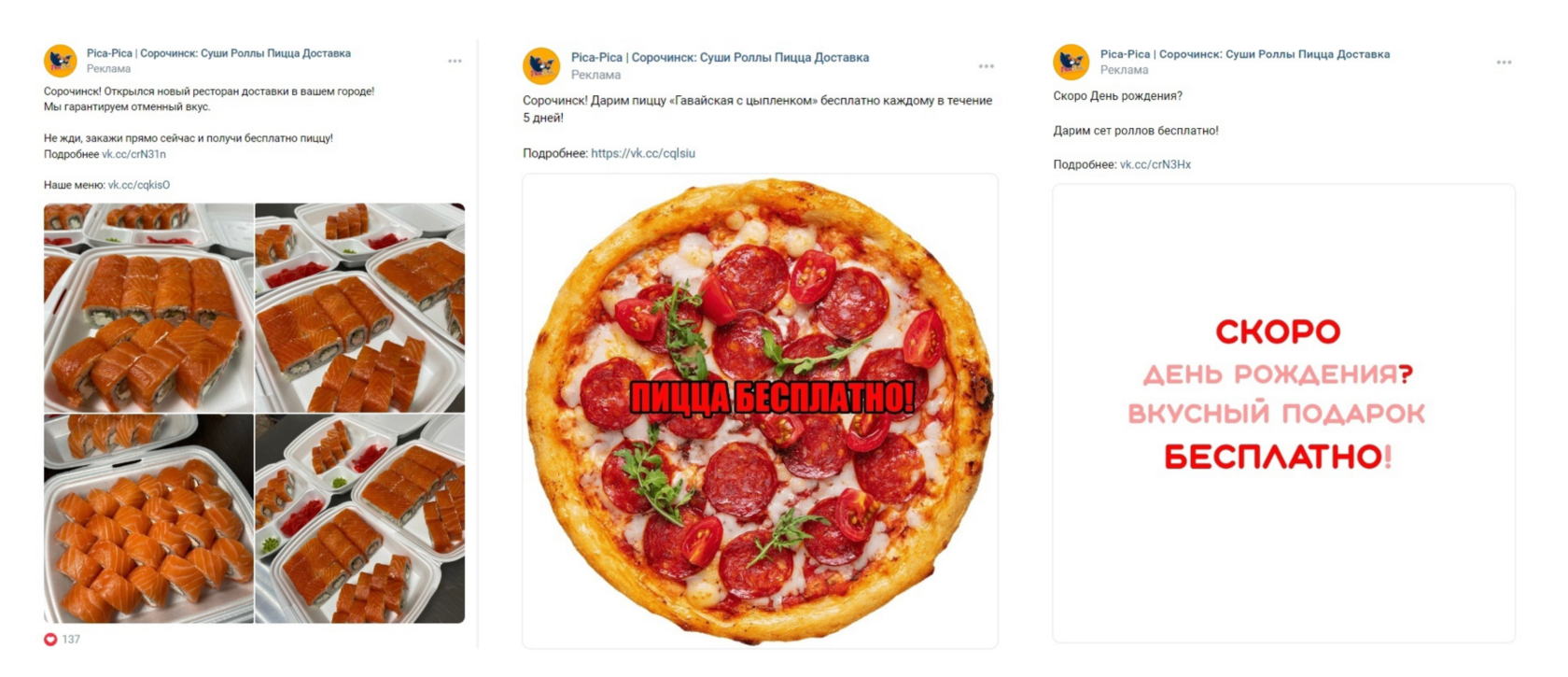
Task: Click the Pica-Pica avatar in the pizza post
Action: coord(541,66)
